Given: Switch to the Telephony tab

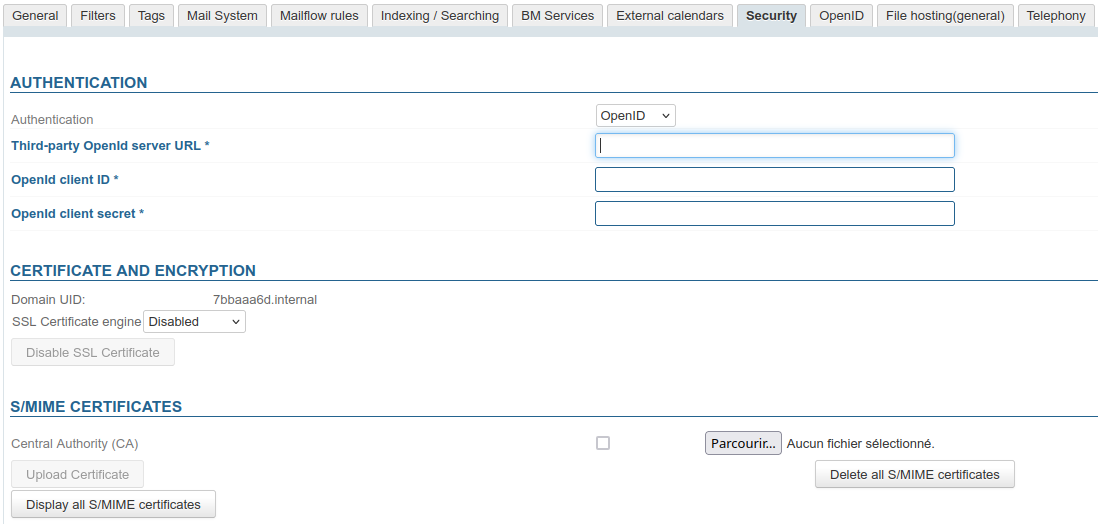Looking at the screenshot, I should point(1055,16).
